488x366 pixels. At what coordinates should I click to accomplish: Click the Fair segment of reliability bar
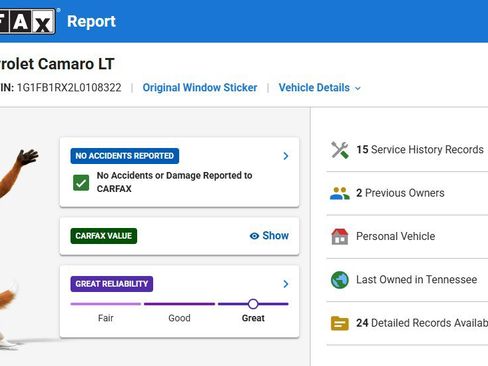pyautogui.click(x=106, y=304)
